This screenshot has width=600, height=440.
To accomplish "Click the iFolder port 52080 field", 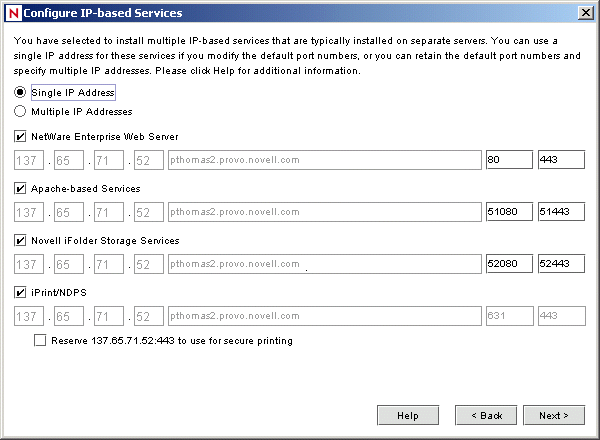I will [508, 264].
